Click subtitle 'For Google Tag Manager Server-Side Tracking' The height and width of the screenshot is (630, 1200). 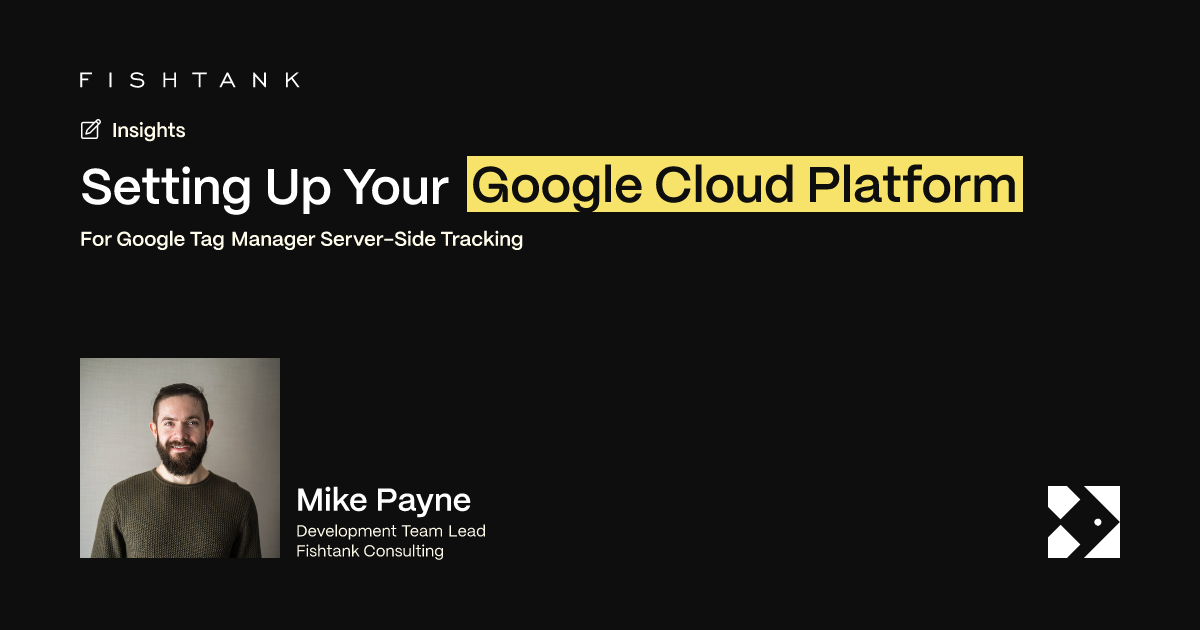(302, 240)
